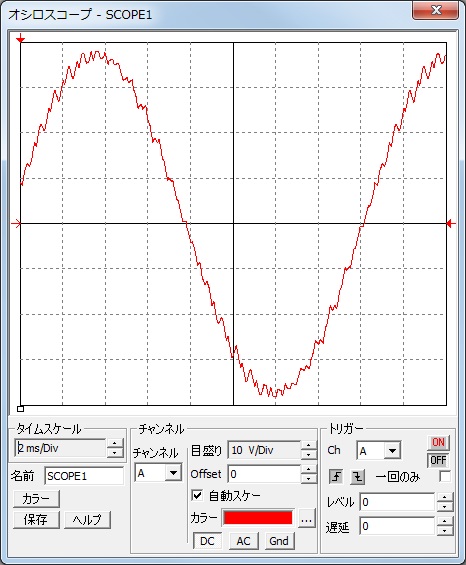This screenshot has height=565, width=466.
Task: Select DC coupling mode
Action: [207, 541]
